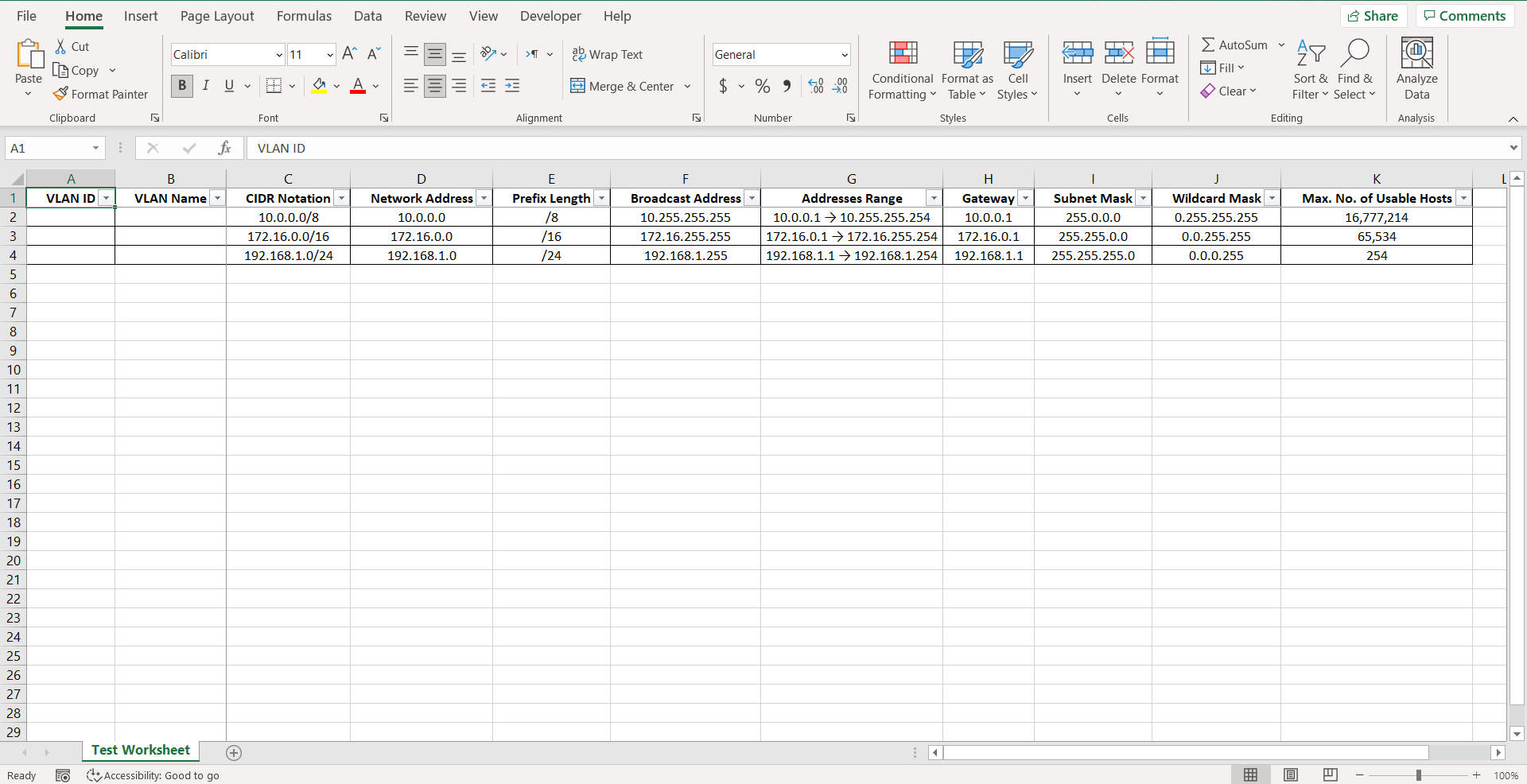Click the Orientation text angle icon
Image resolution: width=1527 pixels, height=784 pixels.
click(488, 54)
